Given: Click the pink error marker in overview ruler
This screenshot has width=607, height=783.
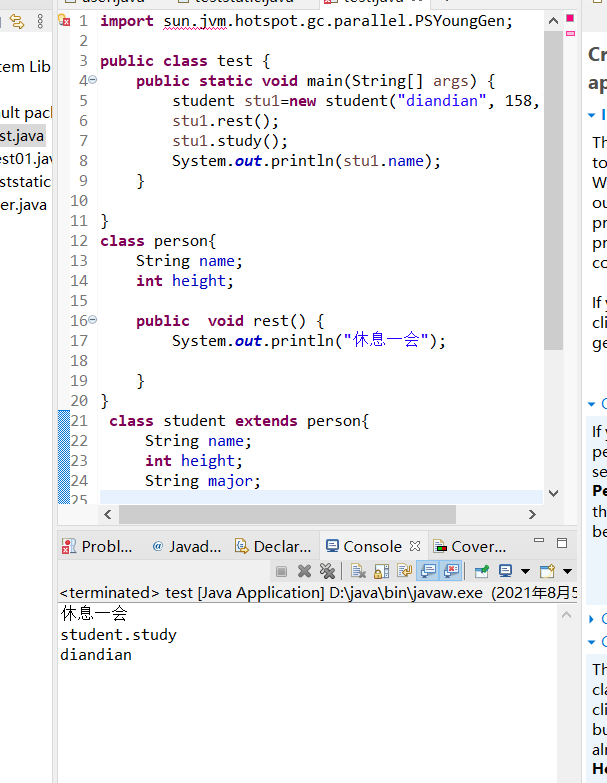Looking at the screenshot, I should [570, 18].
